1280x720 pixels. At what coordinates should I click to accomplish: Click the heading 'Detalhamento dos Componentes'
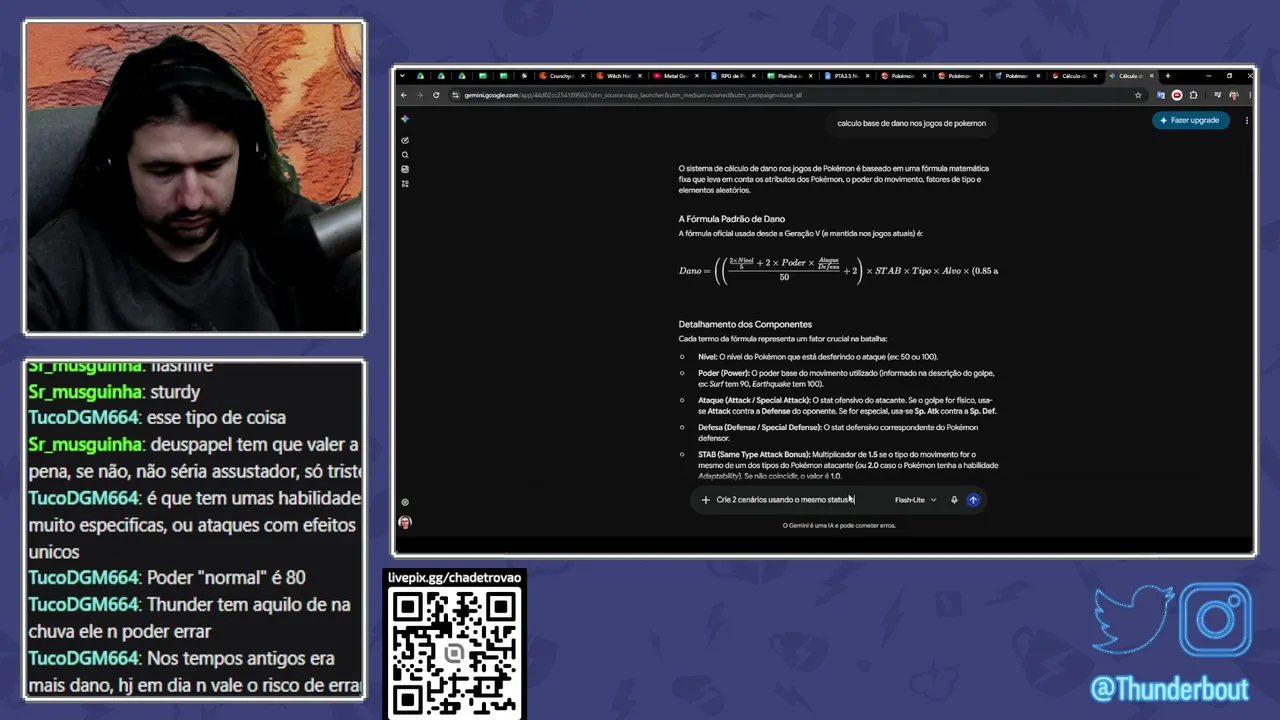[x=745, y=324]
